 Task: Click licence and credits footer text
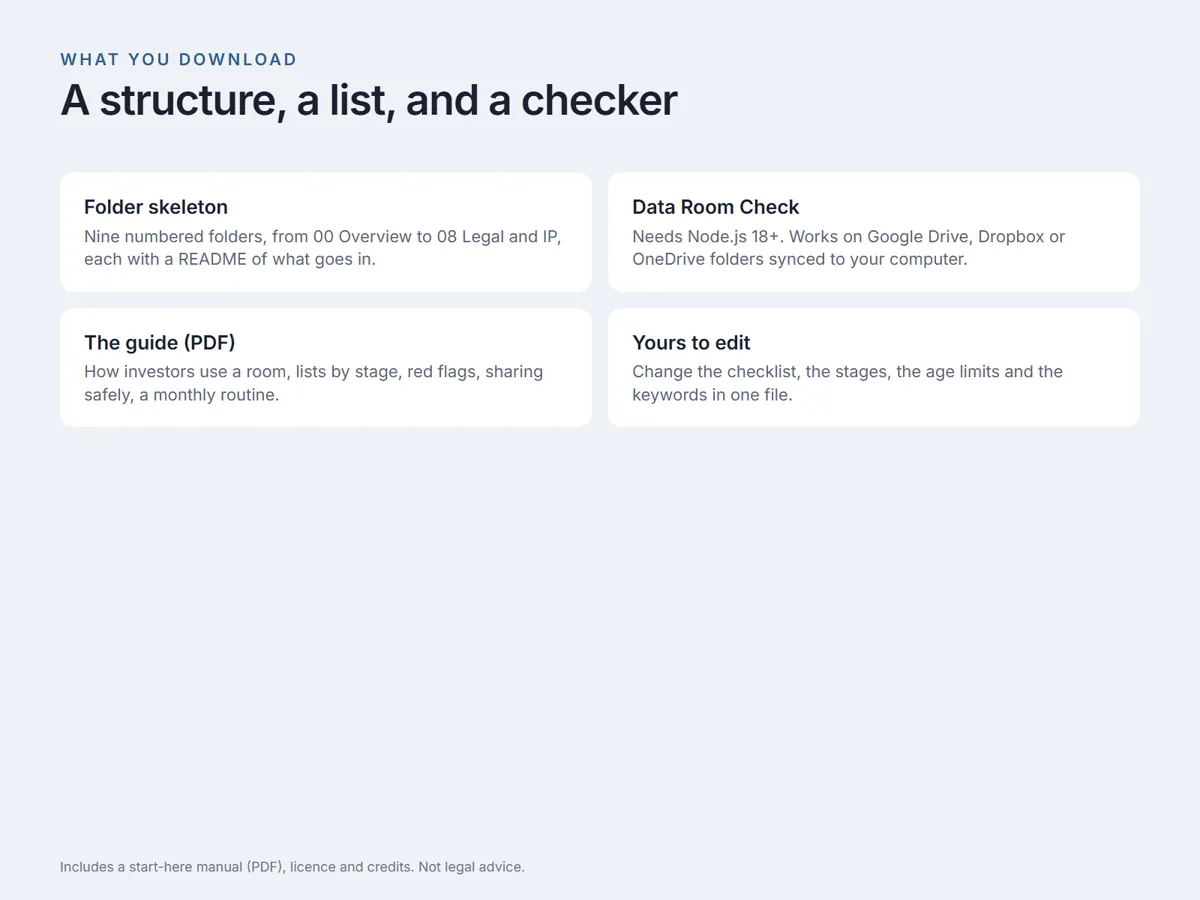351,867
